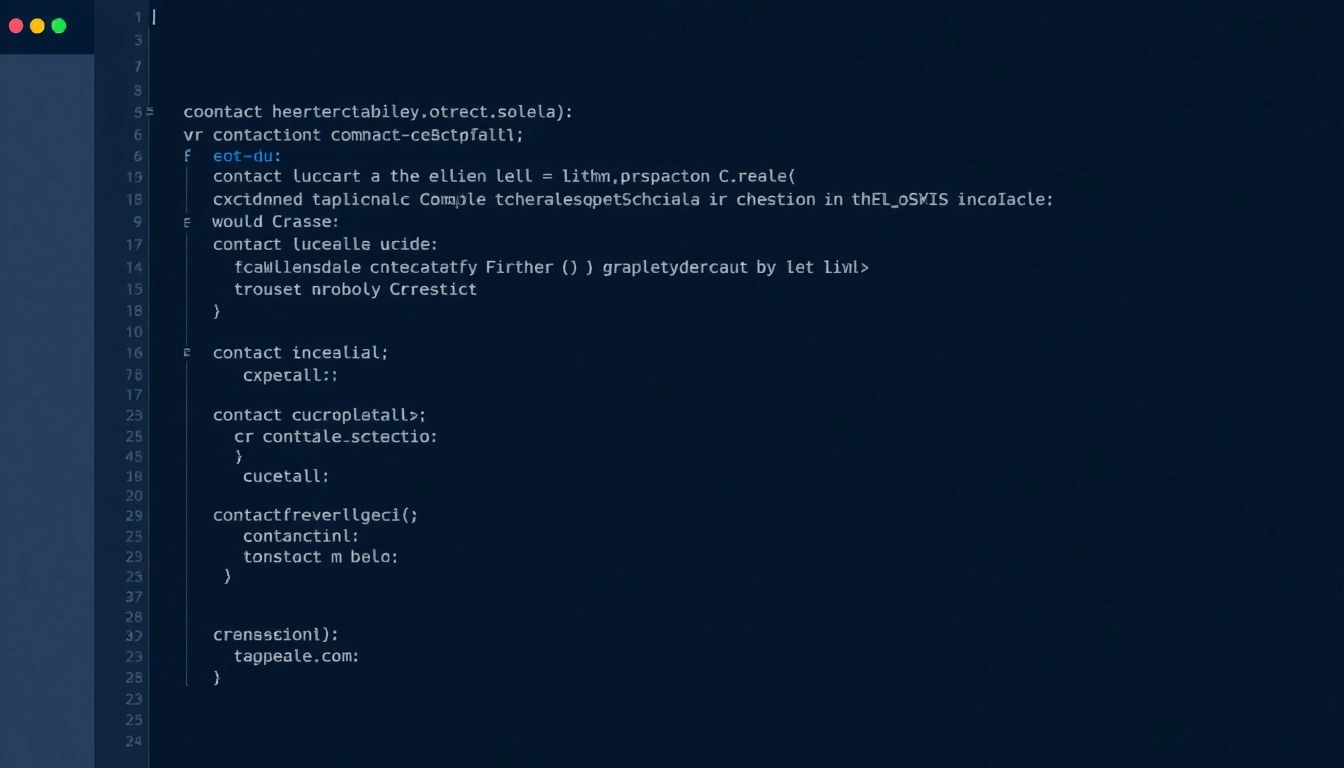Screen dimensions: 1344x768
Task: Collapse the fold marker beside 'contact incealial;'
Action: coord(187,353)
